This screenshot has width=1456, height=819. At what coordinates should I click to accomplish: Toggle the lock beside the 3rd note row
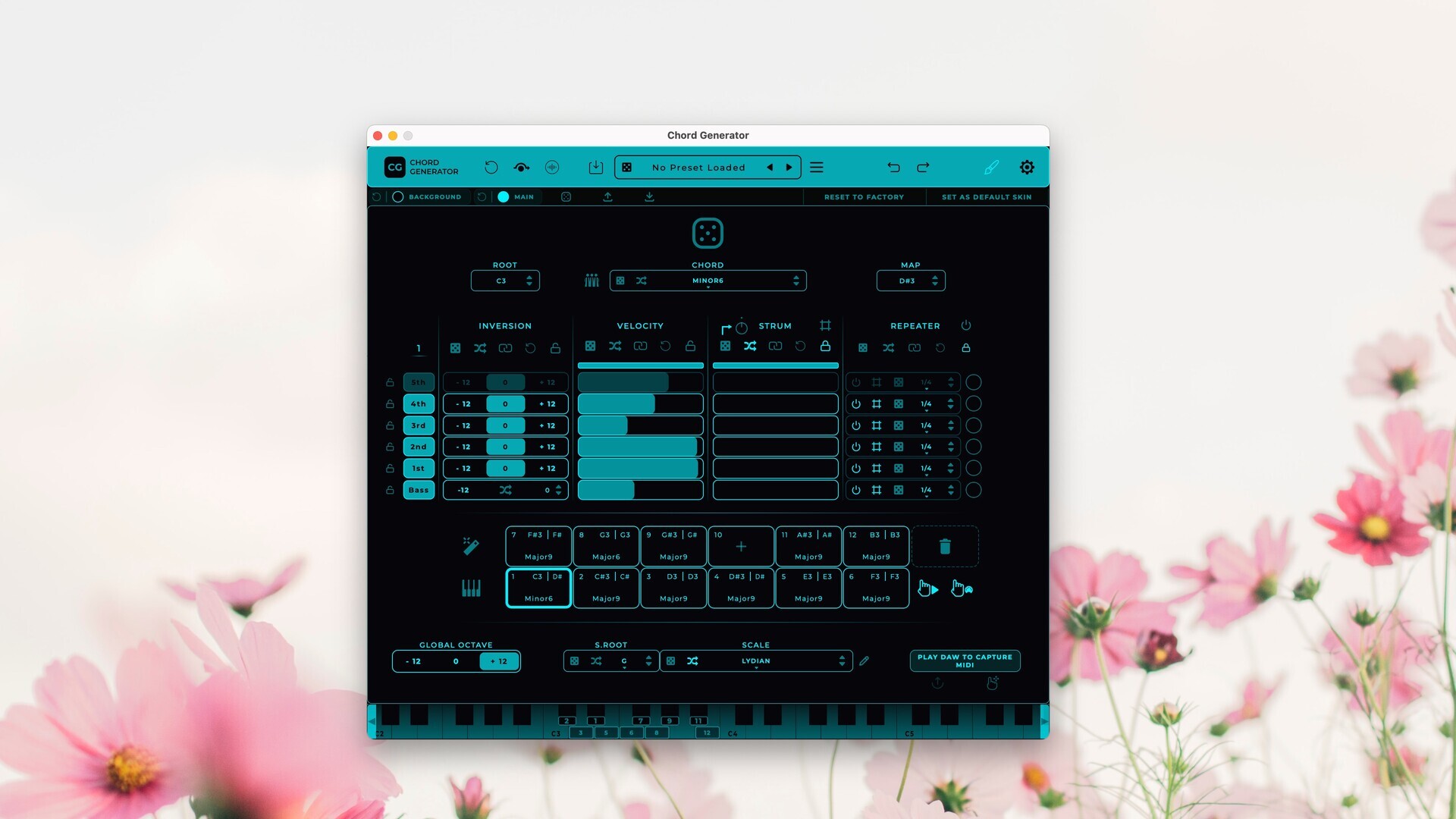pyautogui.click(x=390, y=425)
